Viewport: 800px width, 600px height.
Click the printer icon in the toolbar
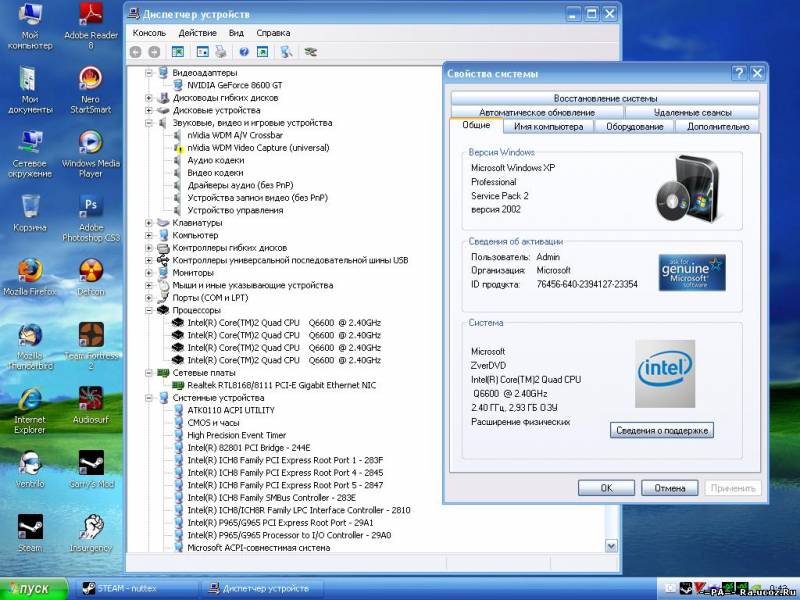coord(221,52)
